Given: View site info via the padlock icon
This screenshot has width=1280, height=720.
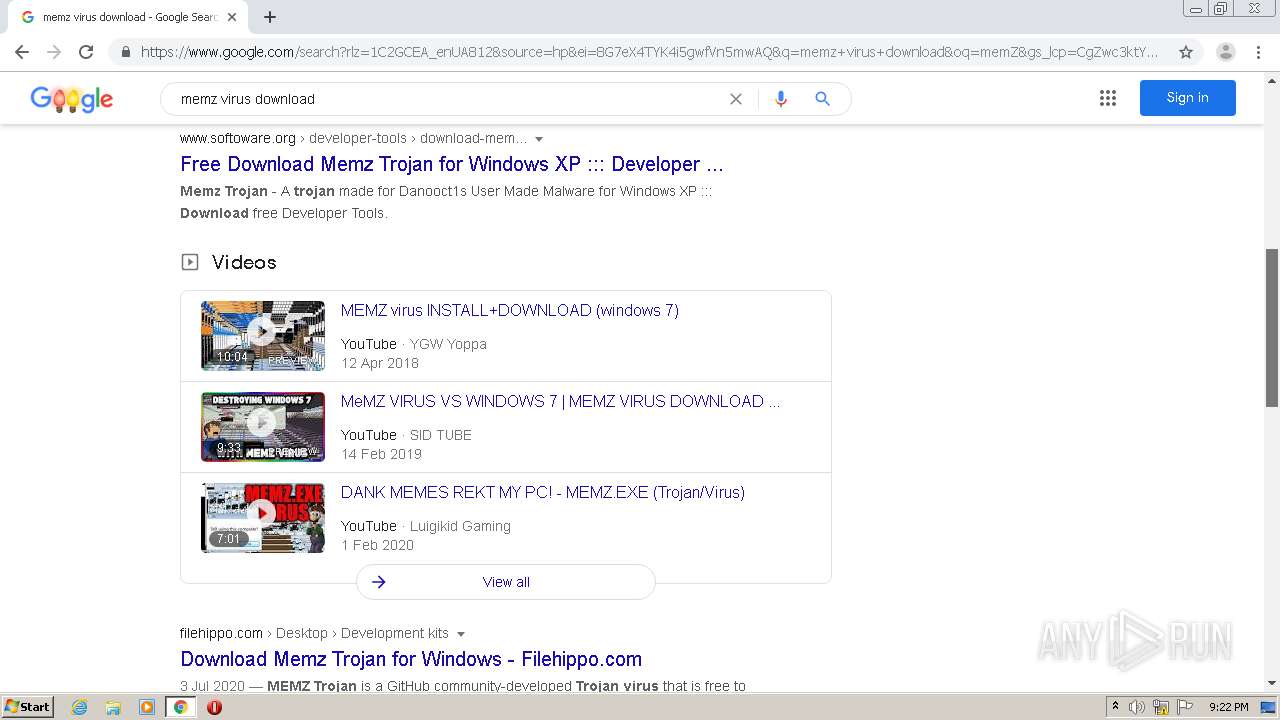Looking at the screenshot, I should [x=125, y=52].
